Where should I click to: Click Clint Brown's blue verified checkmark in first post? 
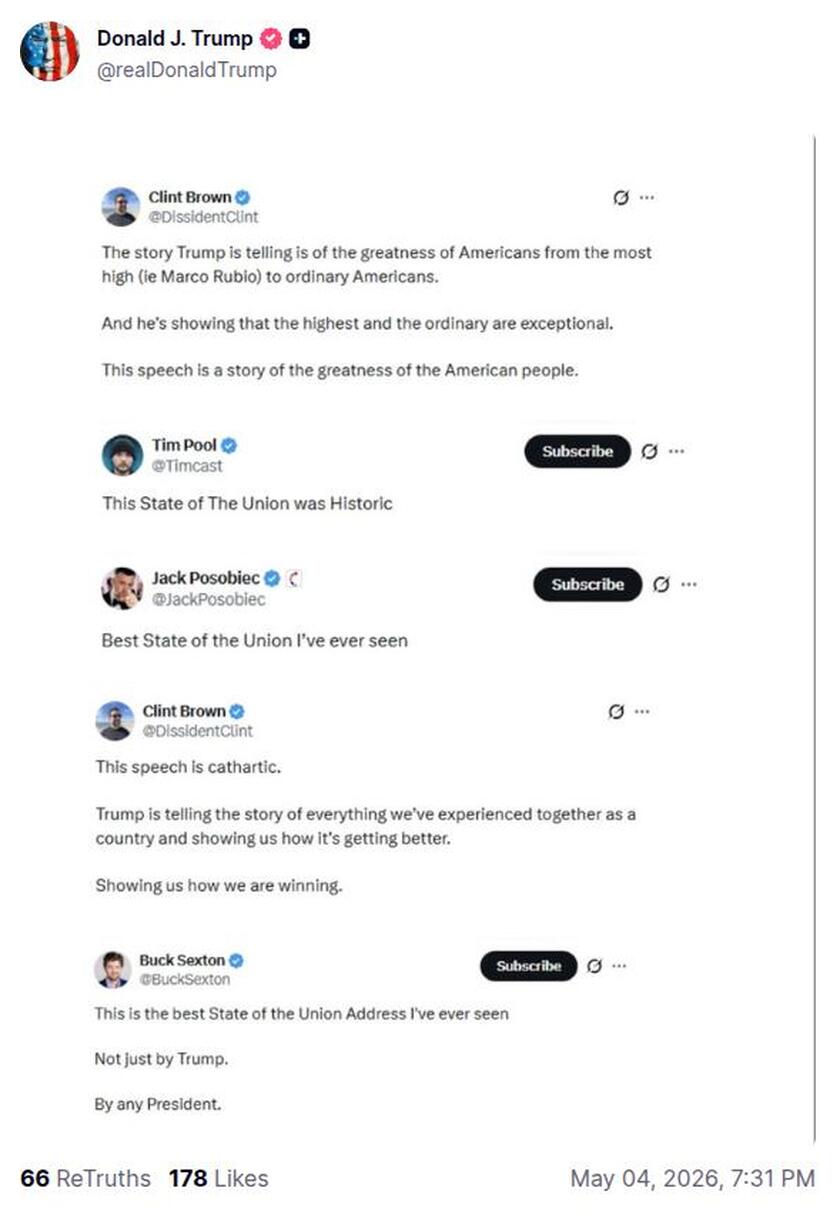click(242, 197)
